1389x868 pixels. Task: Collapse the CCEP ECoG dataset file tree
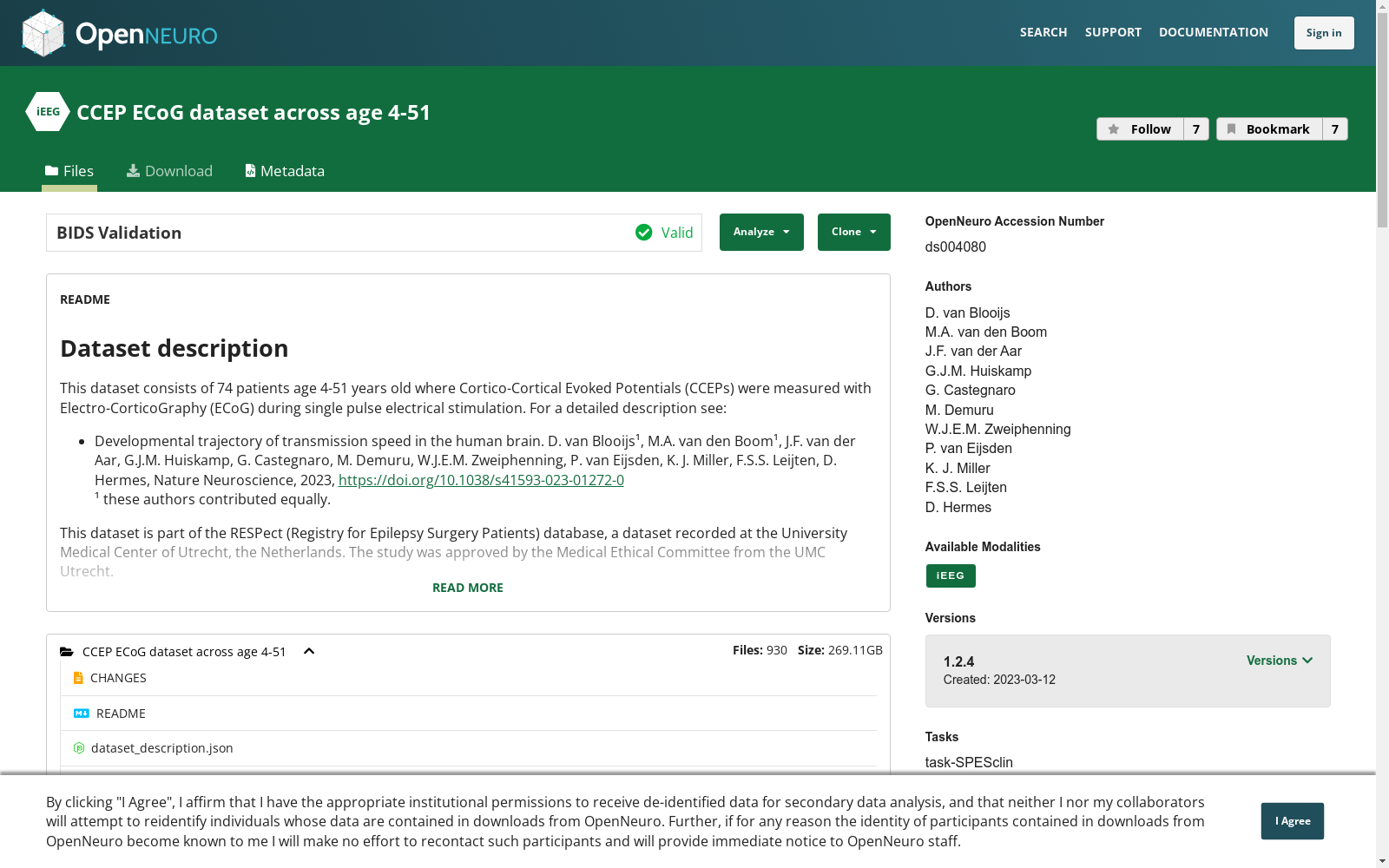[309, 652]
